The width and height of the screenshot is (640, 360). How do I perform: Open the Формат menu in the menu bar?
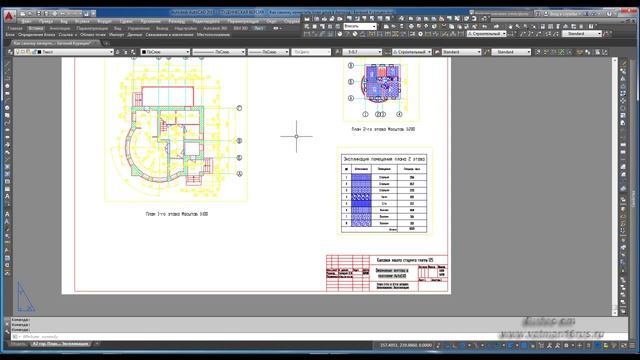click(104, 21)
